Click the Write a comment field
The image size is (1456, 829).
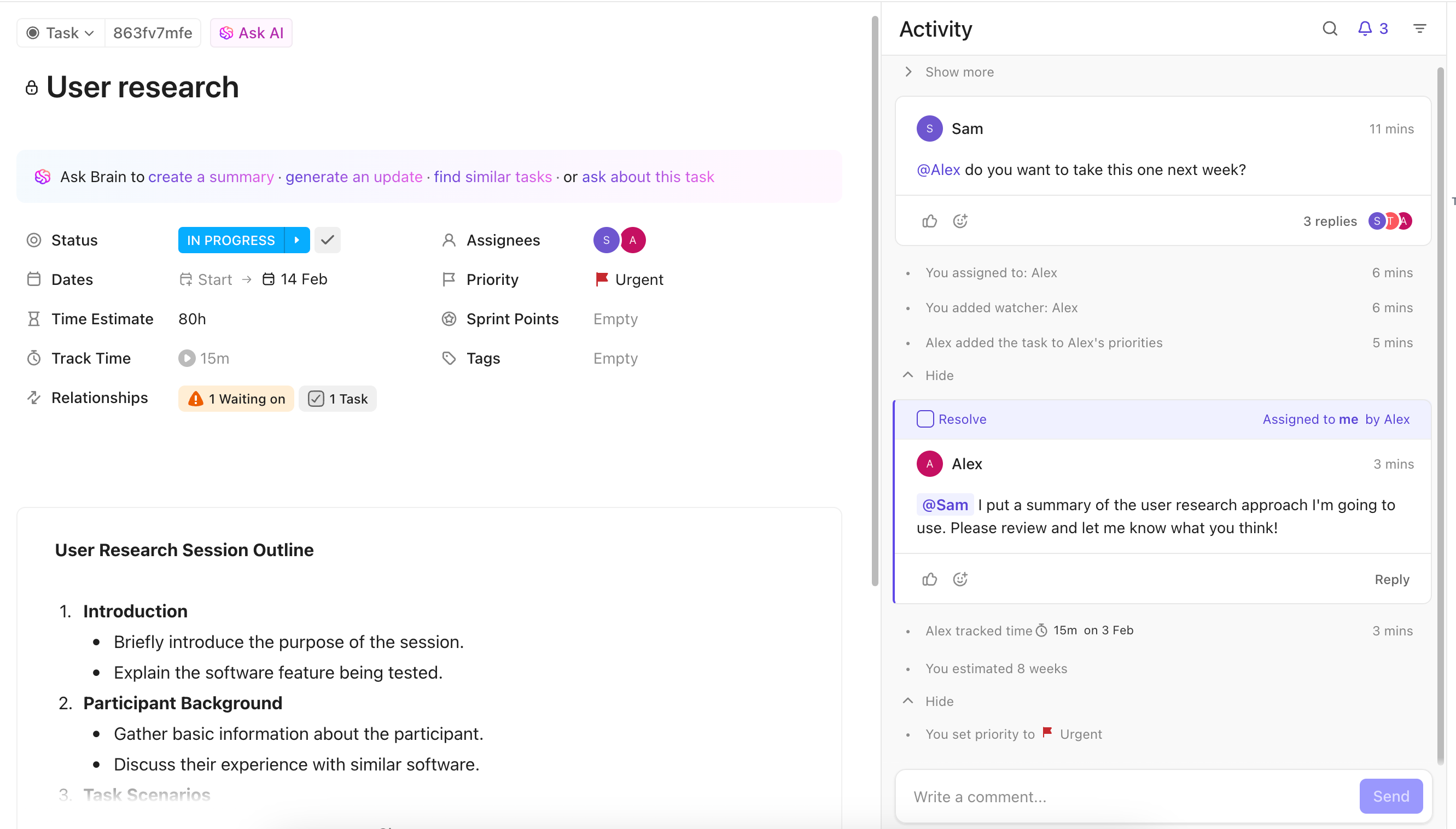click(x=1125, y=796)
